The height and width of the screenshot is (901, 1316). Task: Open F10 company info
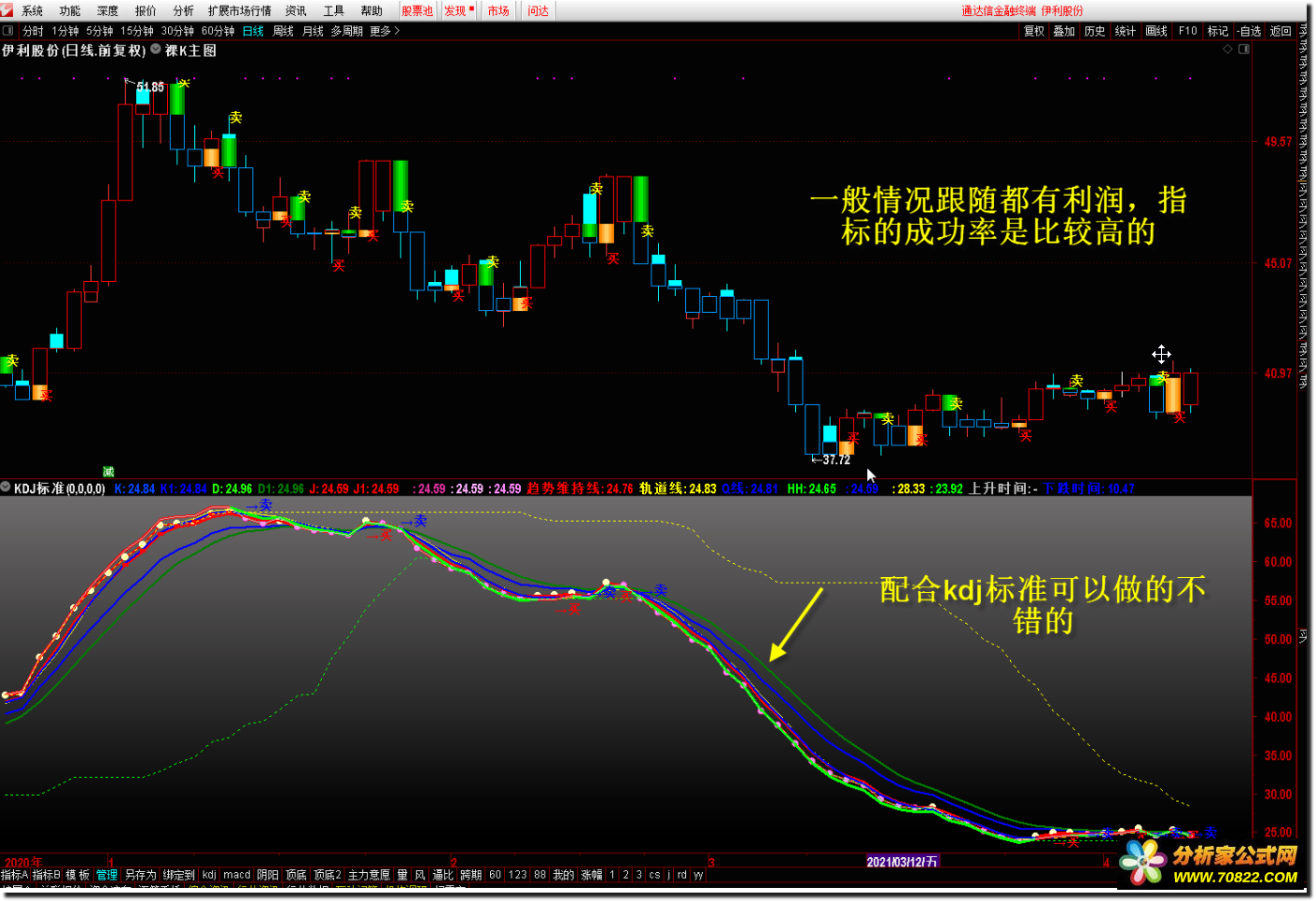[1187, 31]
